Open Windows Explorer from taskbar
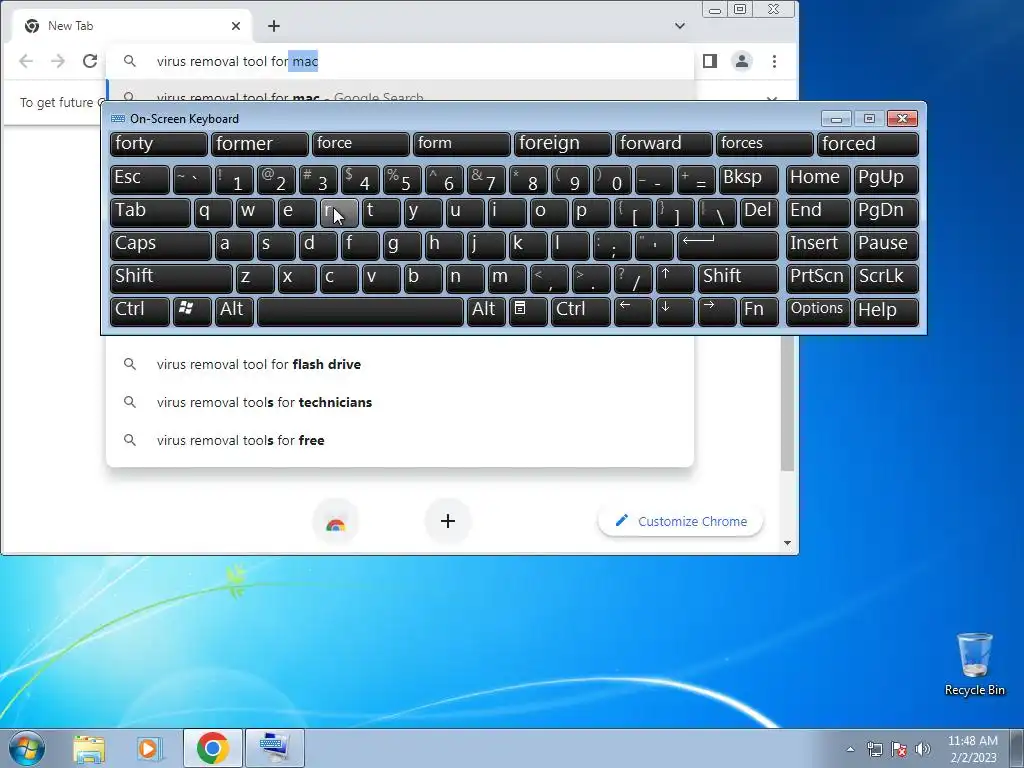The height and width of the screenshot is (768, 1024). pyautogui.click(x=89, y=748)
